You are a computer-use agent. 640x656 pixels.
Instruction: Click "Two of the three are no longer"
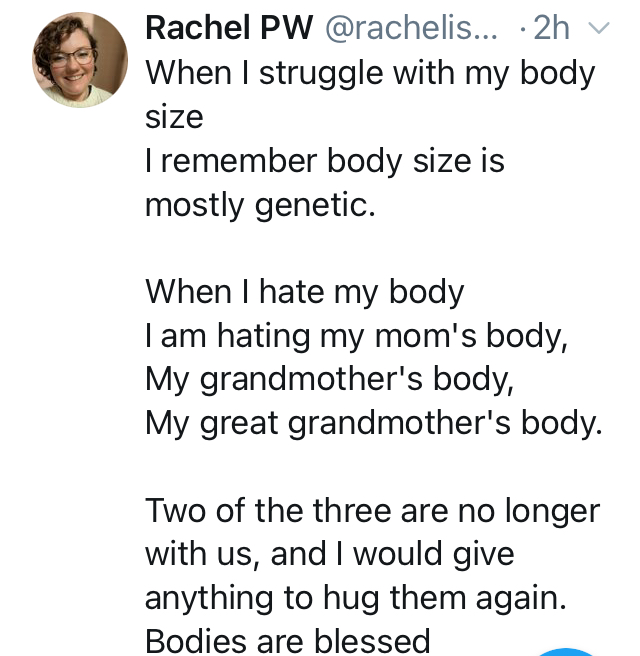click(x=372, y=510)
